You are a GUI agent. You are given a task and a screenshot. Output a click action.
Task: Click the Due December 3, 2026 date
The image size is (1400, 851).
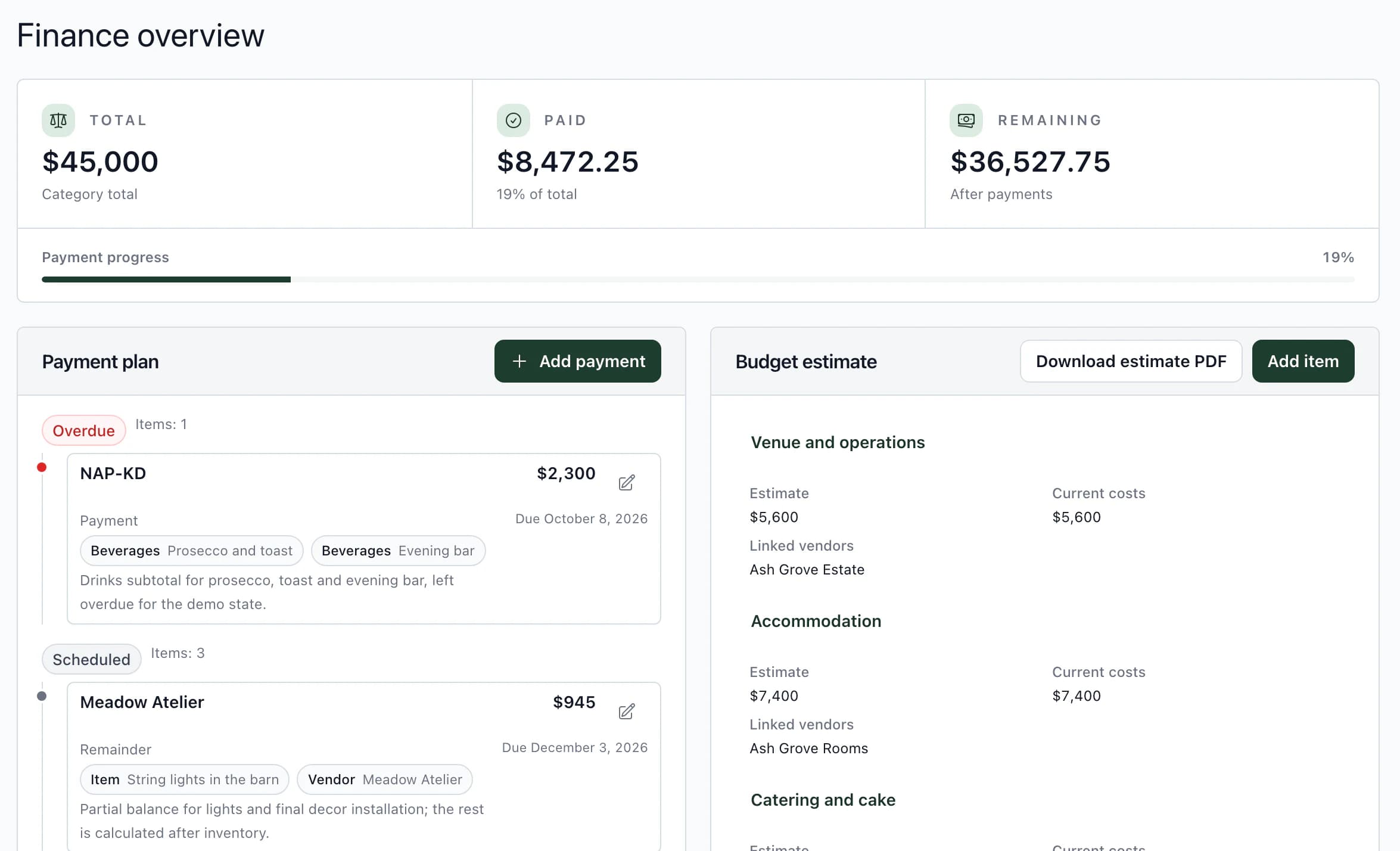click(x=574, y=747)
